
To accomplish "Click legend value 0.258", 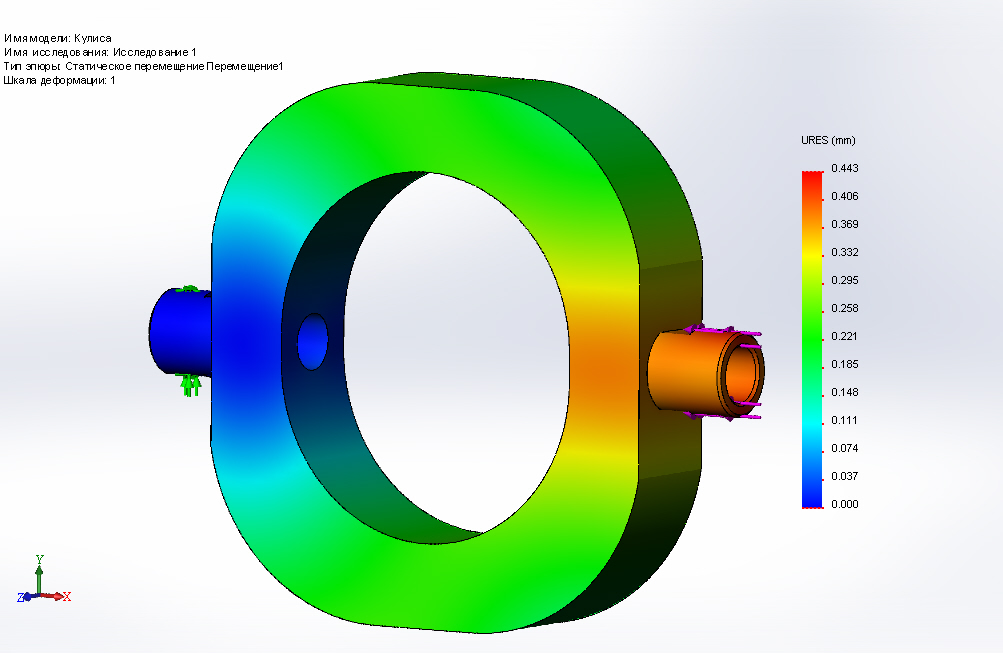I will point(844,308).
